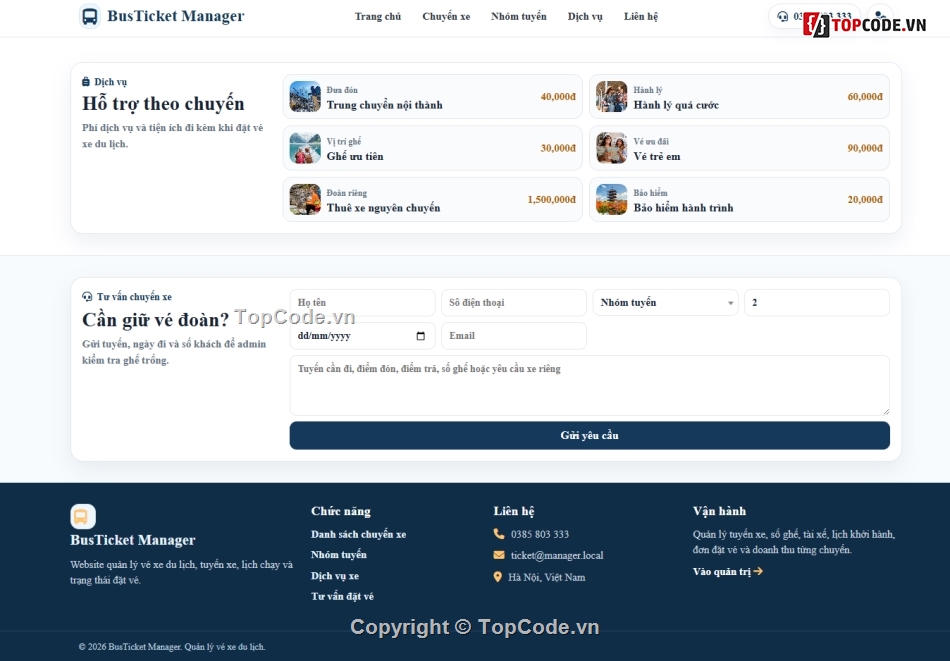Open the Bảo hiểm hành trình thumbnail
Screen dimensions: 950x661
tap(612, 199)
